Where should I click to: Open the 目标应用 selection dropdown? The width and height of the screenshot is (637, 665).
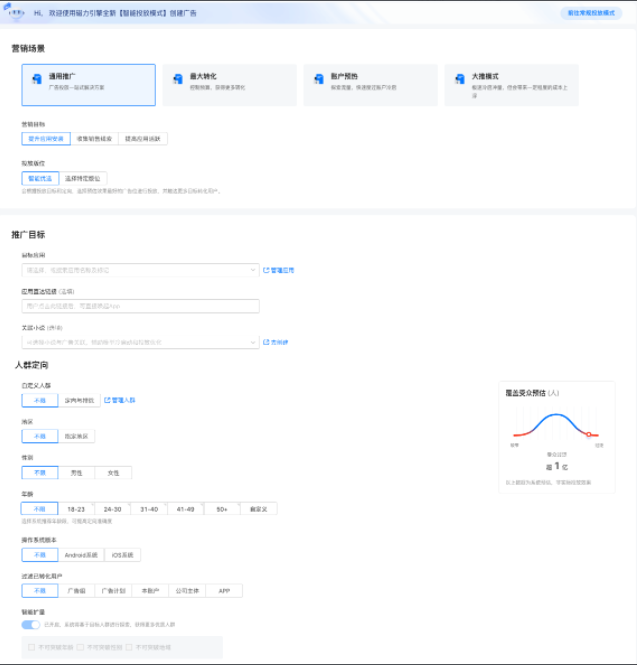tap(140, 270)
